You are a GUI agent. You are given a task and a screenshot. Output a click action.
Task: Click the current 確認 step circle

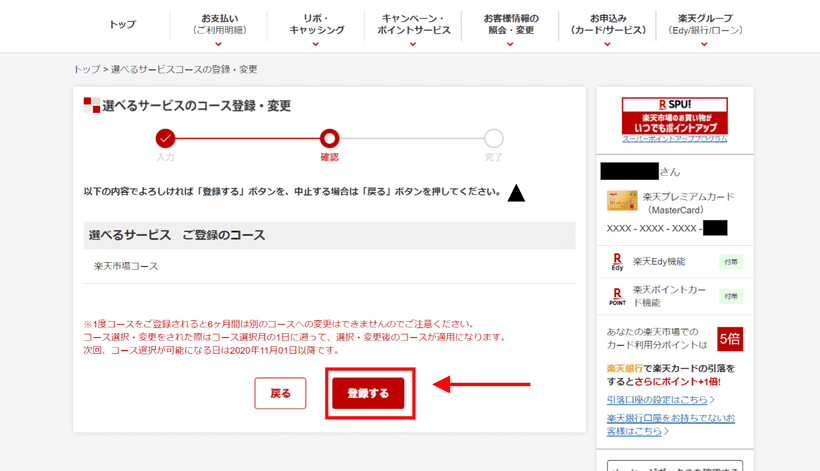coord(329,139)
